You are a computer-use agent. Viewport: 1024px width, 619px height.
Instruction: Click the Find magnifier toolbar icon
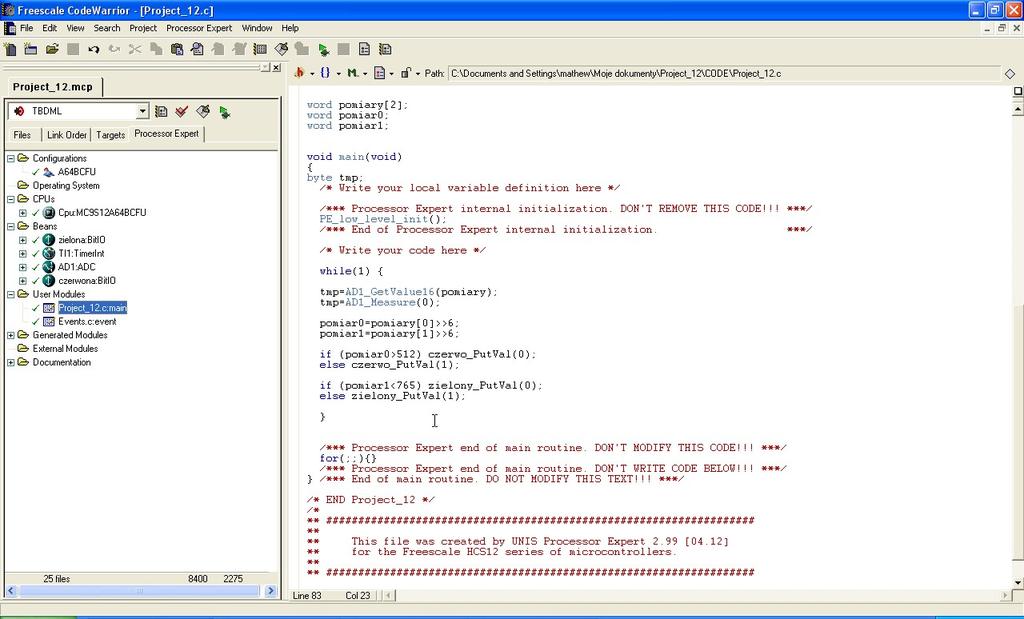[x=197, y=49]
